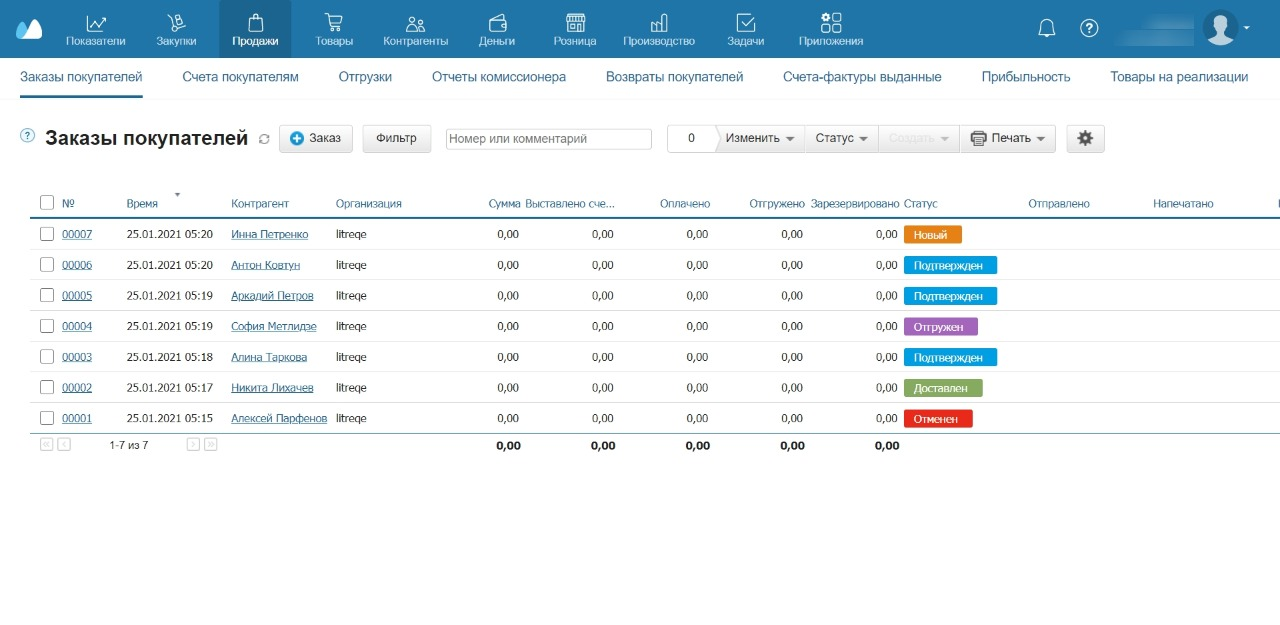Open the Приложения section
The image size is (1280, 625).
point(831,29)
